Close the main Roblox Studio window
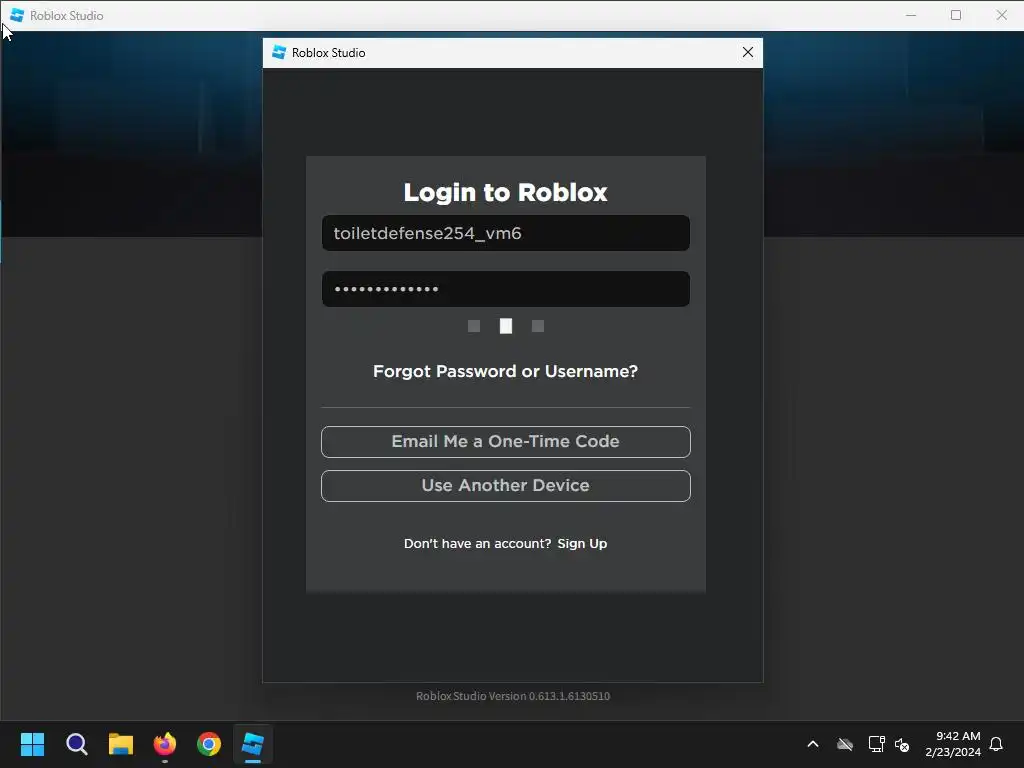1024x768 pixels. tap(1001, 15)
